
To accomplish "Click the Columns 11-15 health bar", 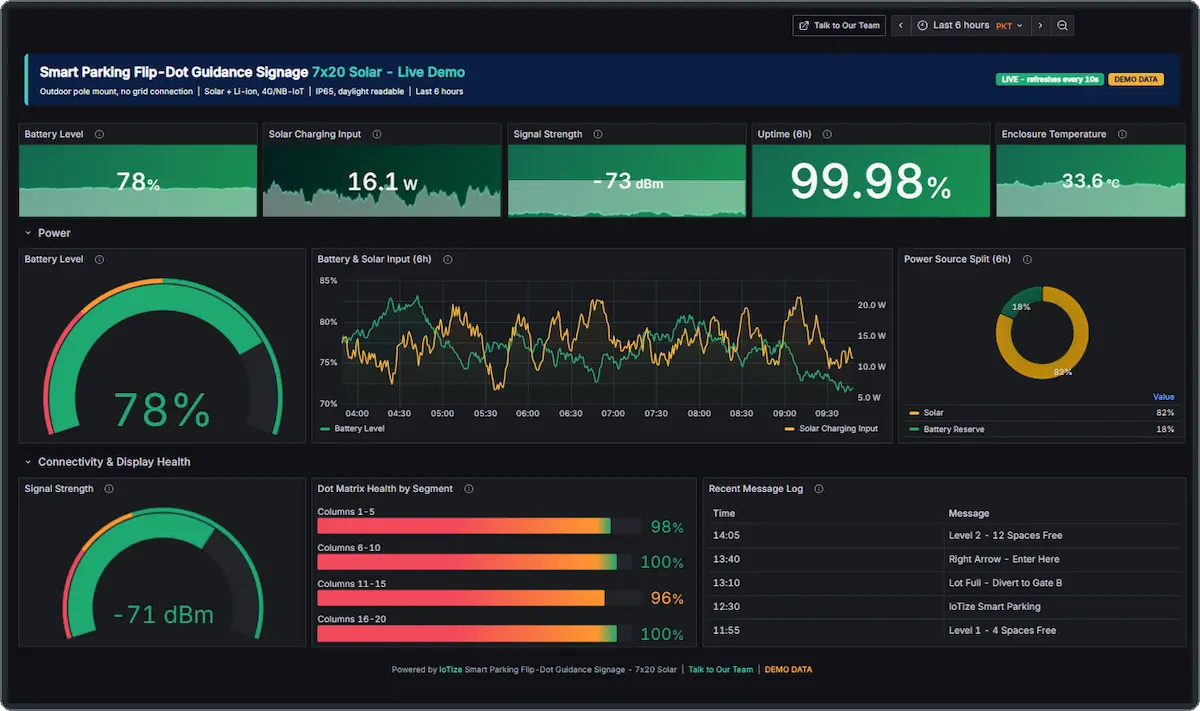I will [x=479, y=598].
